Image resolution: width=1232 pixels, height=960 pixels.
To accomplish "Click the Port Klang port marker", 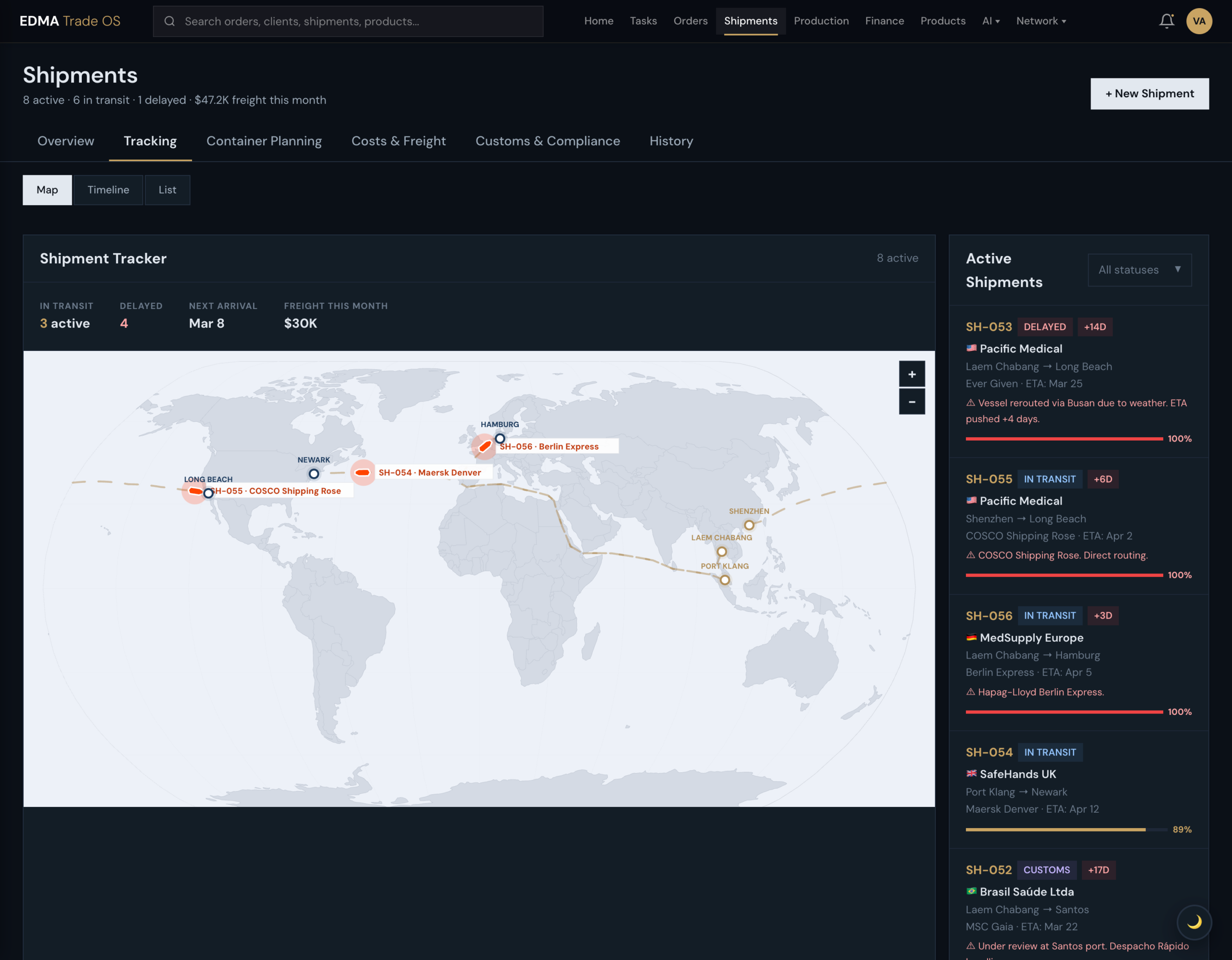I will tap(725, 580).
